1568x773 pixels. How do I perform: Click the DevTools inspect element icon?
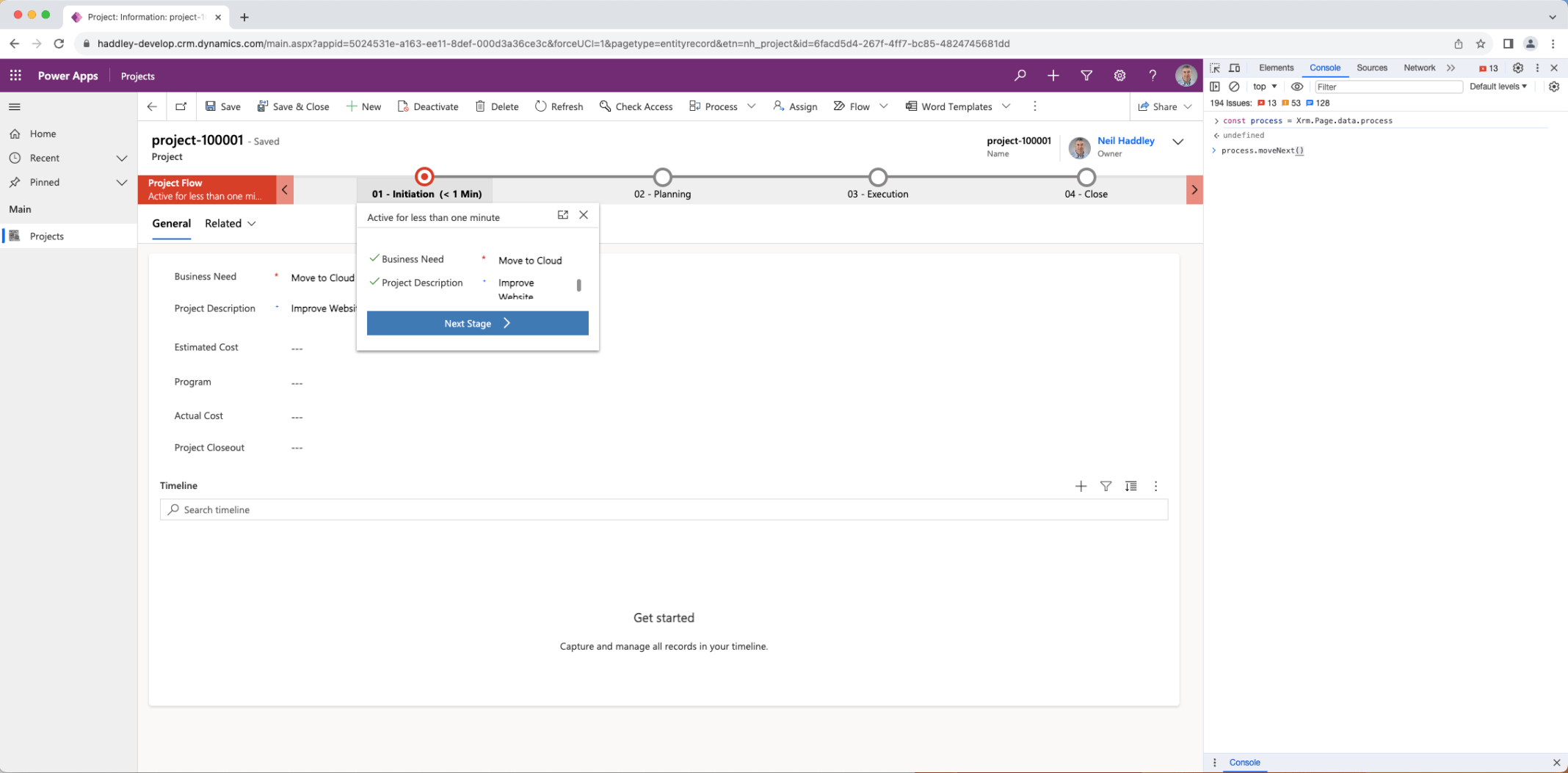[x=1215, y=68]
